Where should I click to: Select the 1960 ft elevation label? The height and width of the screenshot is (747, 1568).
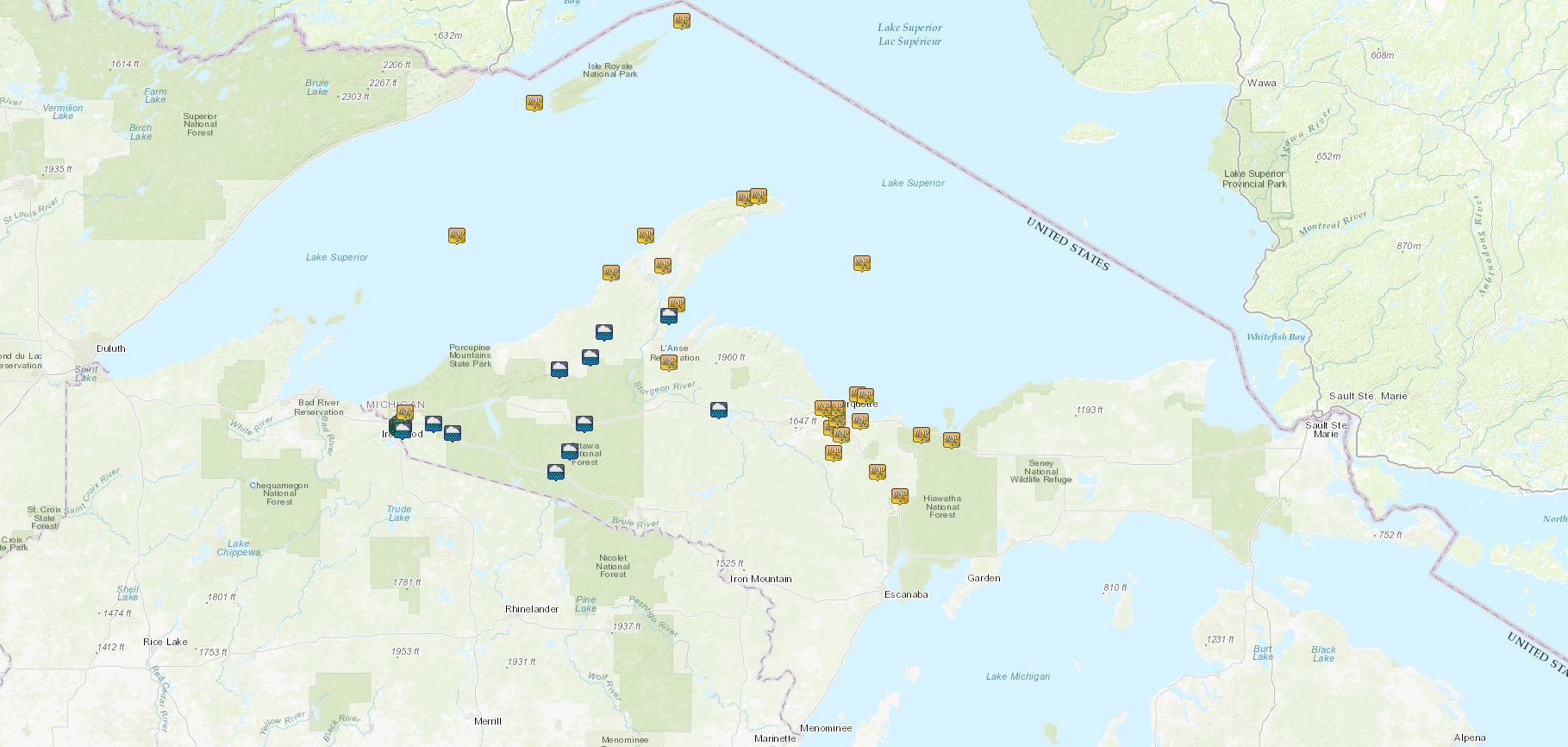pyautogui.click(x=731, y=357)
